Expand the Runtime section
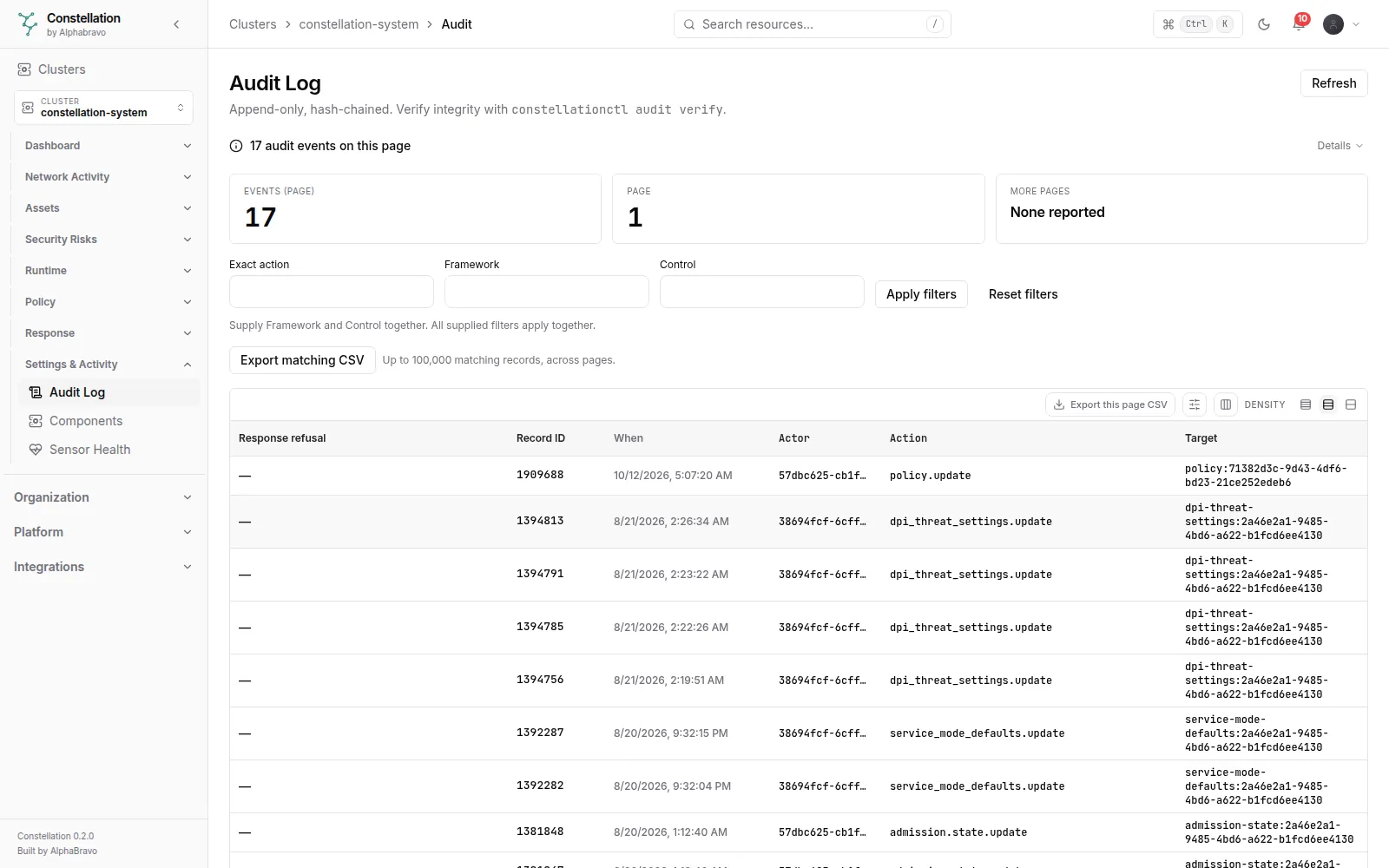This screenshot has height=868, width=1389. tap(108, 271)
